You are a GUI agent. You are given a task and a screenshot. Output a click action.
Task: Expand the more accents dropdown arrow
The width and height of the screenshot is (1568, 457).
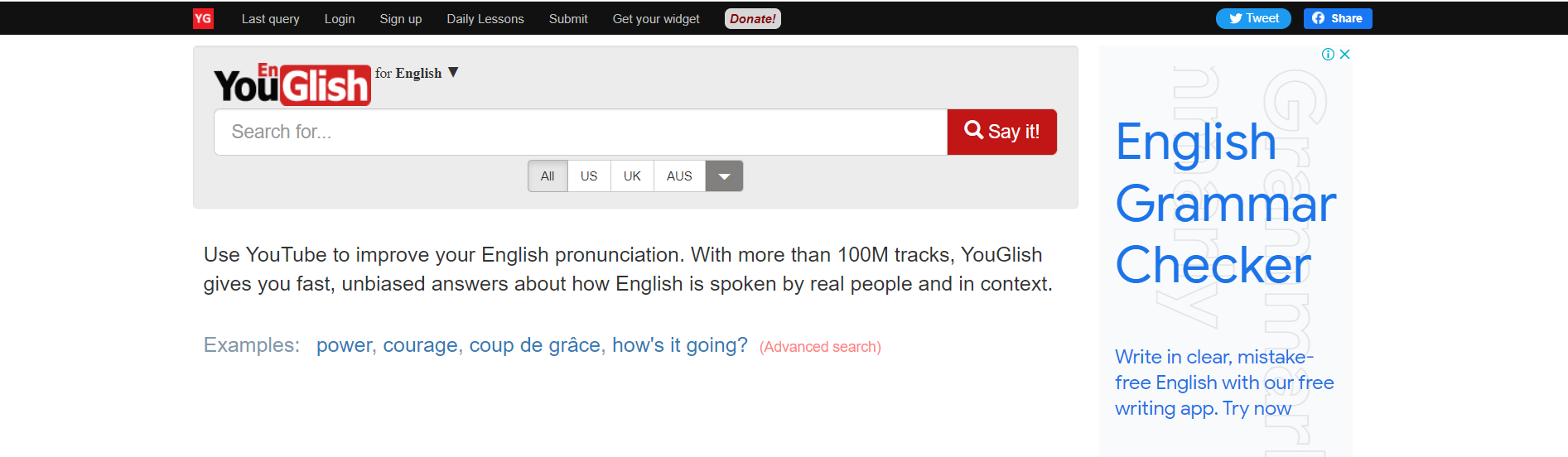pos(724,176)
